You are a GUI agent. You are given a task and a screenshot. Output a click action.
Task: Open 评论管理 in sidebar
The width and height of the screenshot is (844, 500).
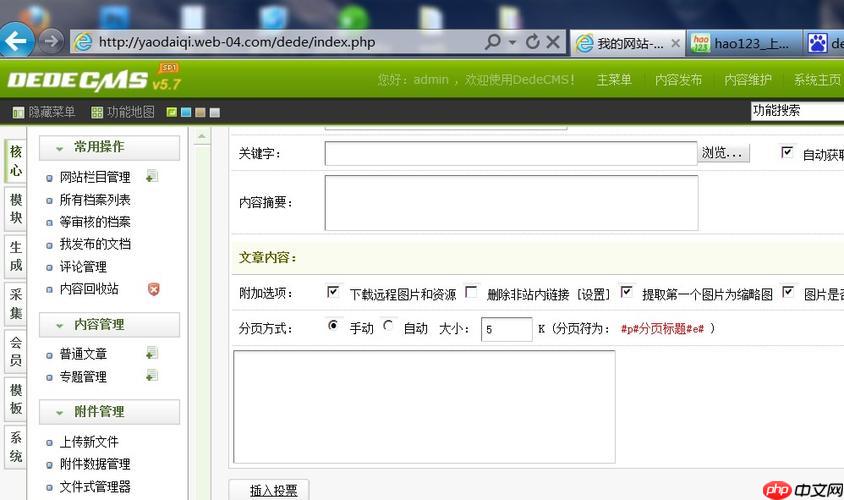click(x=83, y=266)
